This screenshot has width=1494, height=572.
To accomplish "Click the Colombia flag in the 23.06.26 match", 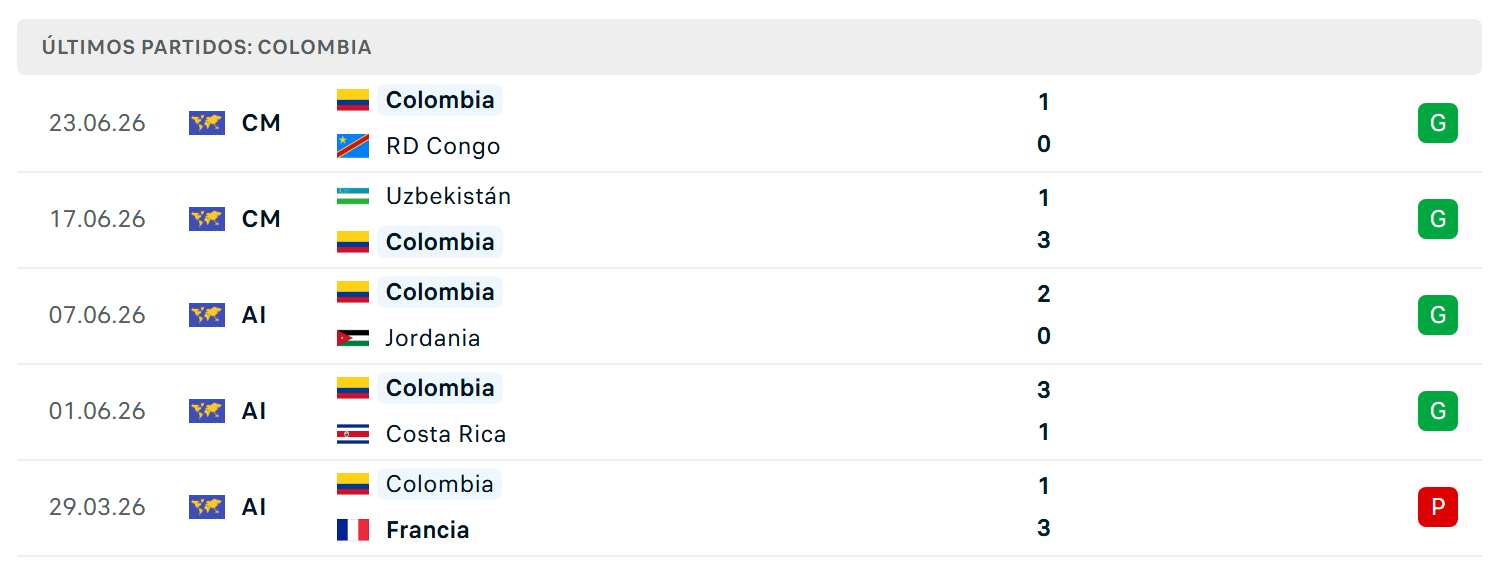I will tap(353, 100).
